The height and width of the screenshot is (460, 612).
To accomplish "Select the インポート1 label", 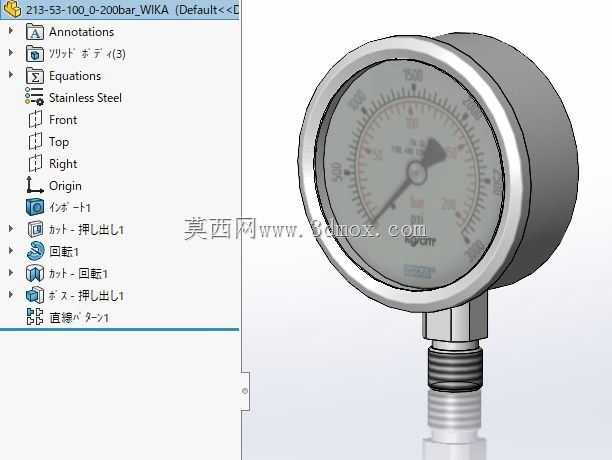I will tap(70, 208).
